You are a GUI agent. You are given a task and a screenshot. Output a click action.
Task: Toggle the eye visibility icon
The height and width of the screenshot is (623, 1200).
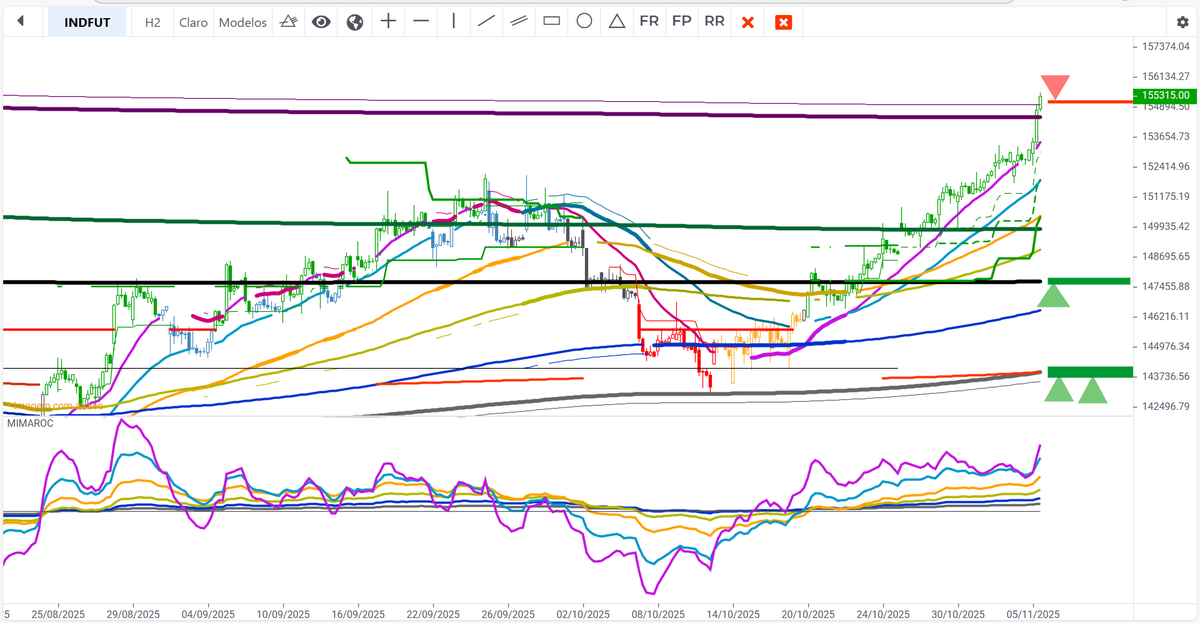click(x=321, y=22)
